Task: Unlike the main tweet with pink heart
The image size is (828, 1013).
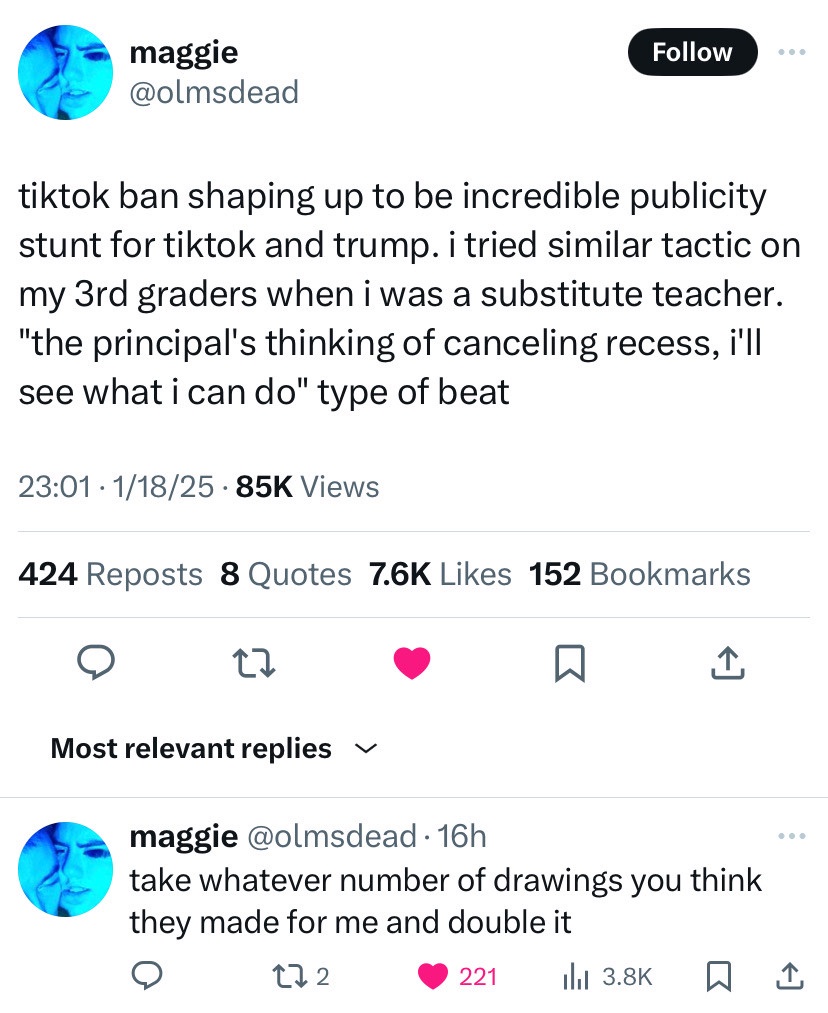Action: (x=412, y=663)
